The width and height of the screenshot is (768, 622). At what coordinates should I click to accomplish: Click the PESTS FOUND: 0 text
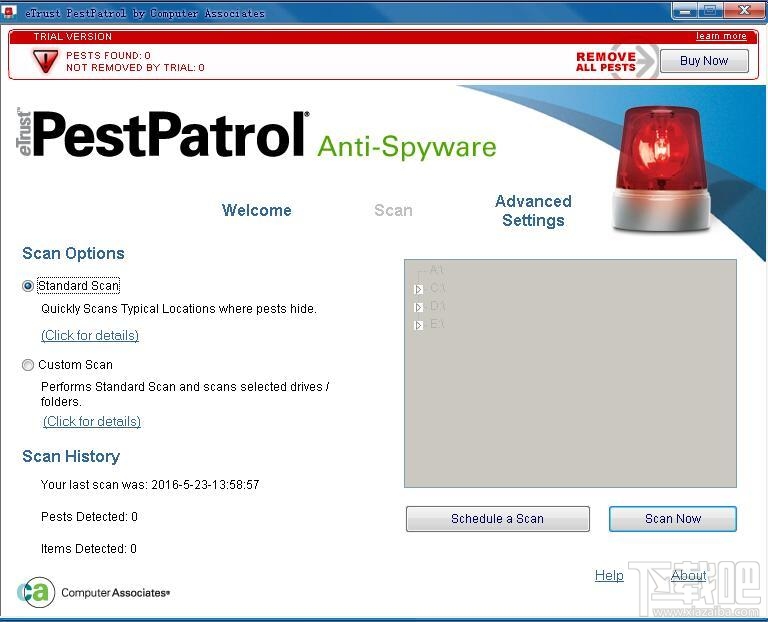point(108,55)
